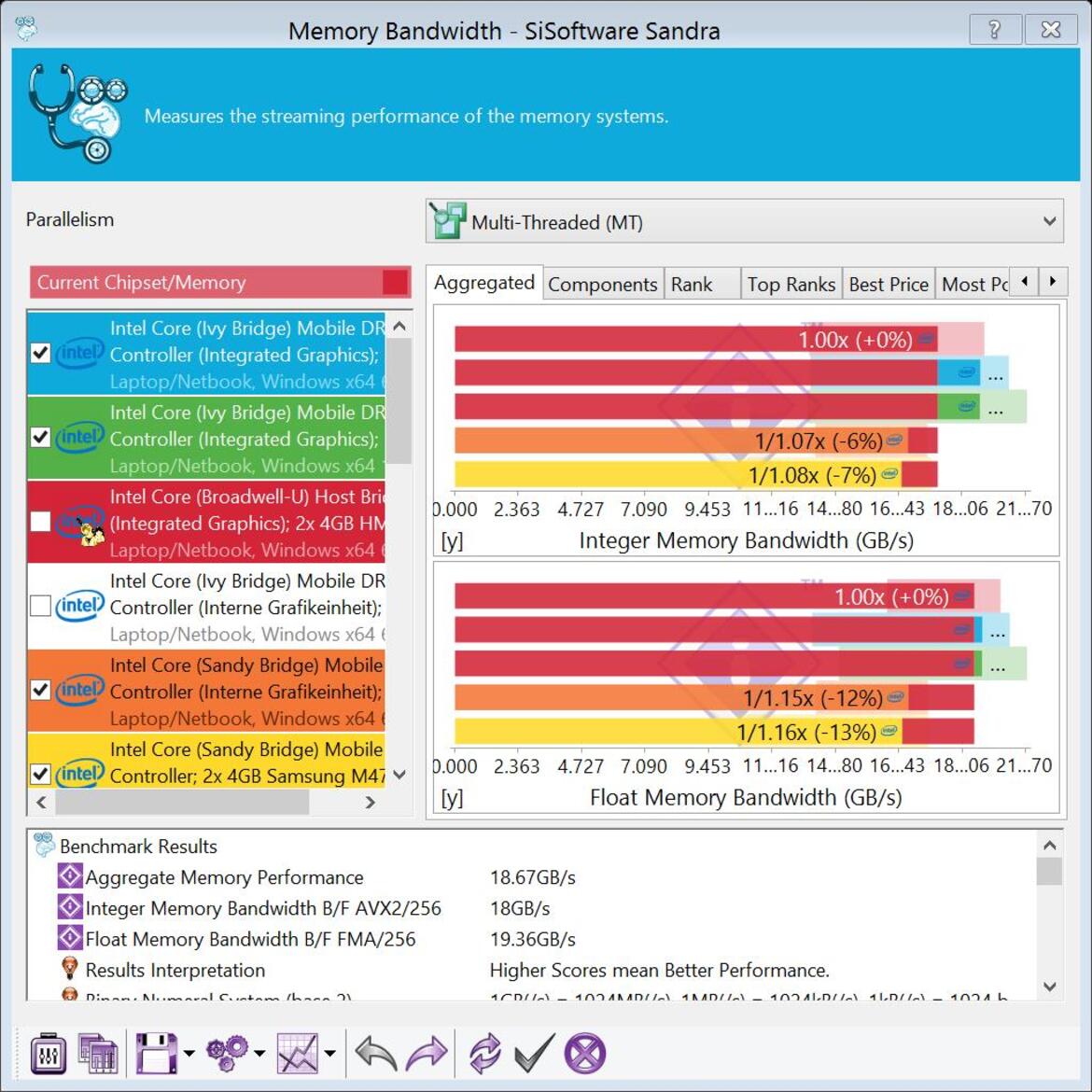Click the Results Interpretation tip icon

tap(70, 967)
